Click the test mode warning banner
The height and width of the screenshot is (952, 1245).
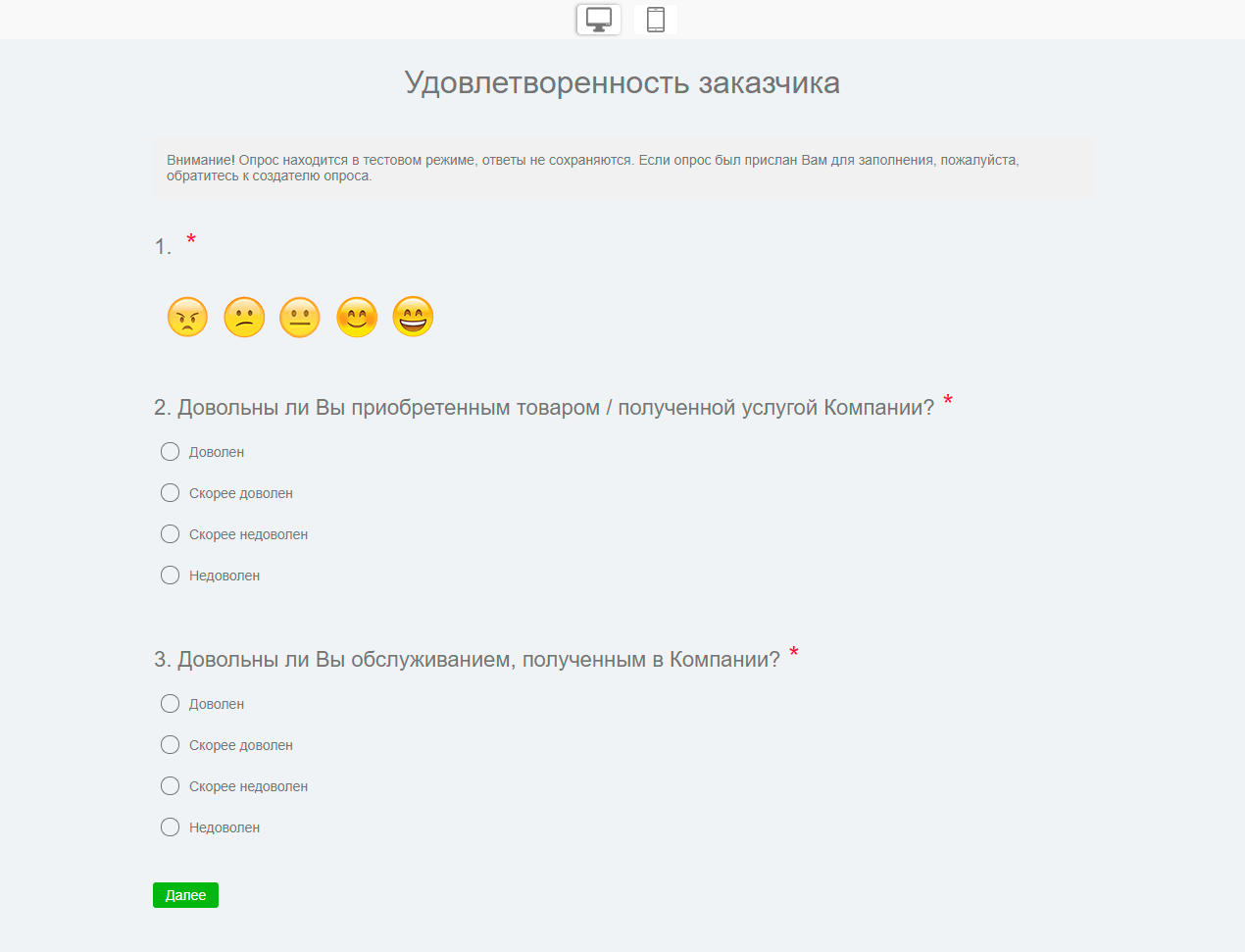point(622,166)
